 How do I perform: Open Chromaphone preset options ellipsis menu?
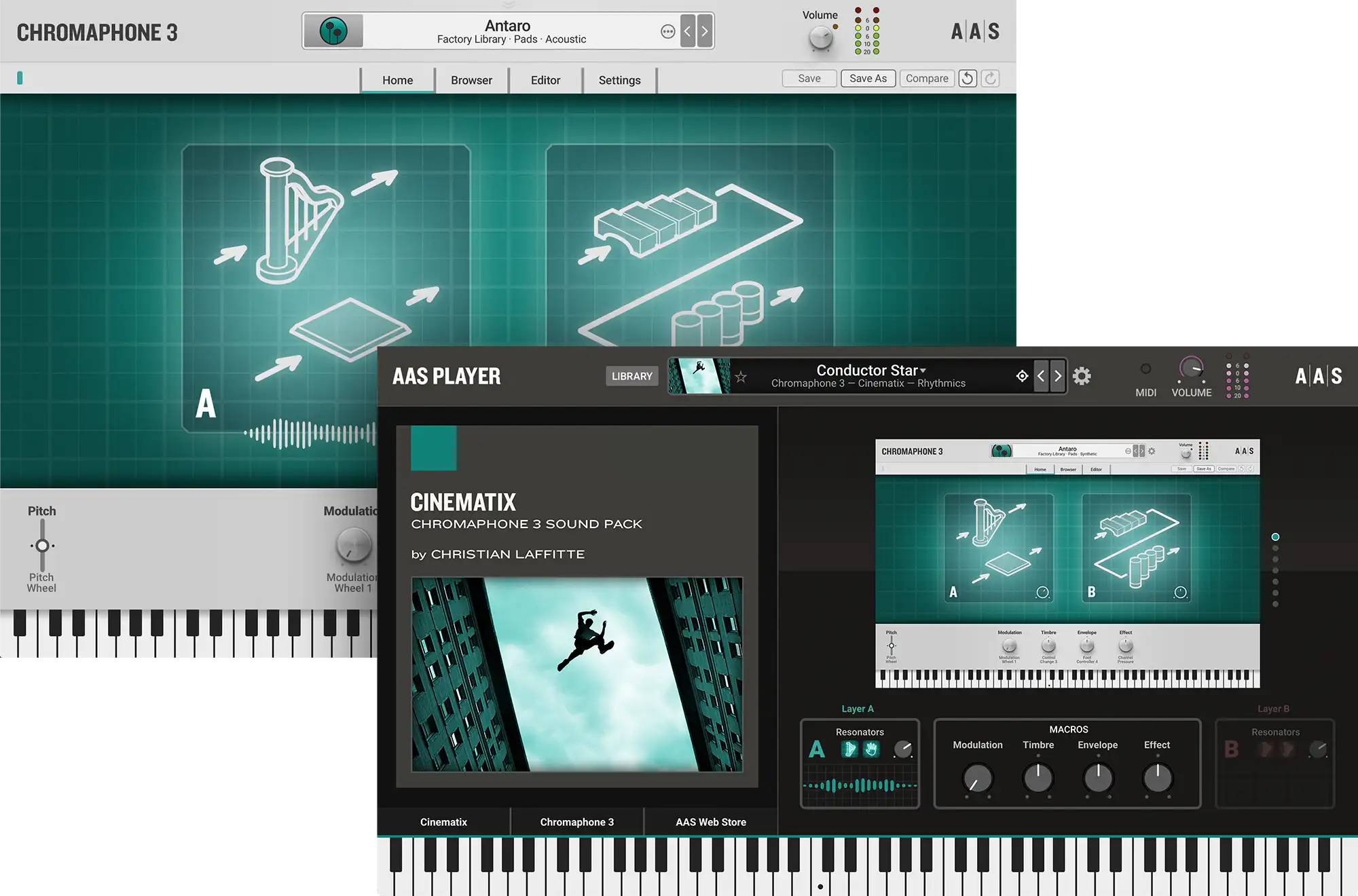tap(668, 32)
